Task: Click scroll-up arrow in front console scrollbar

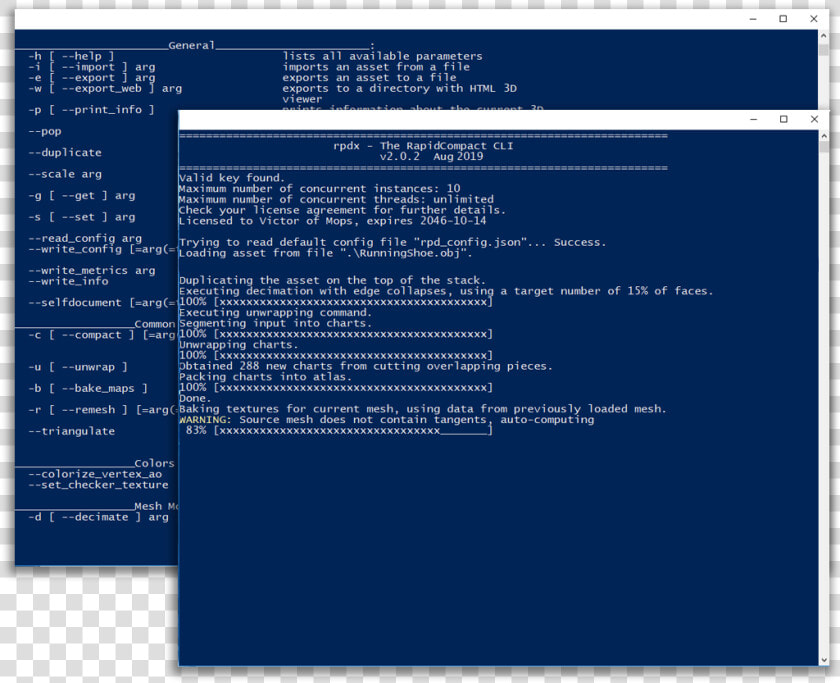Action: coord(824,136)
